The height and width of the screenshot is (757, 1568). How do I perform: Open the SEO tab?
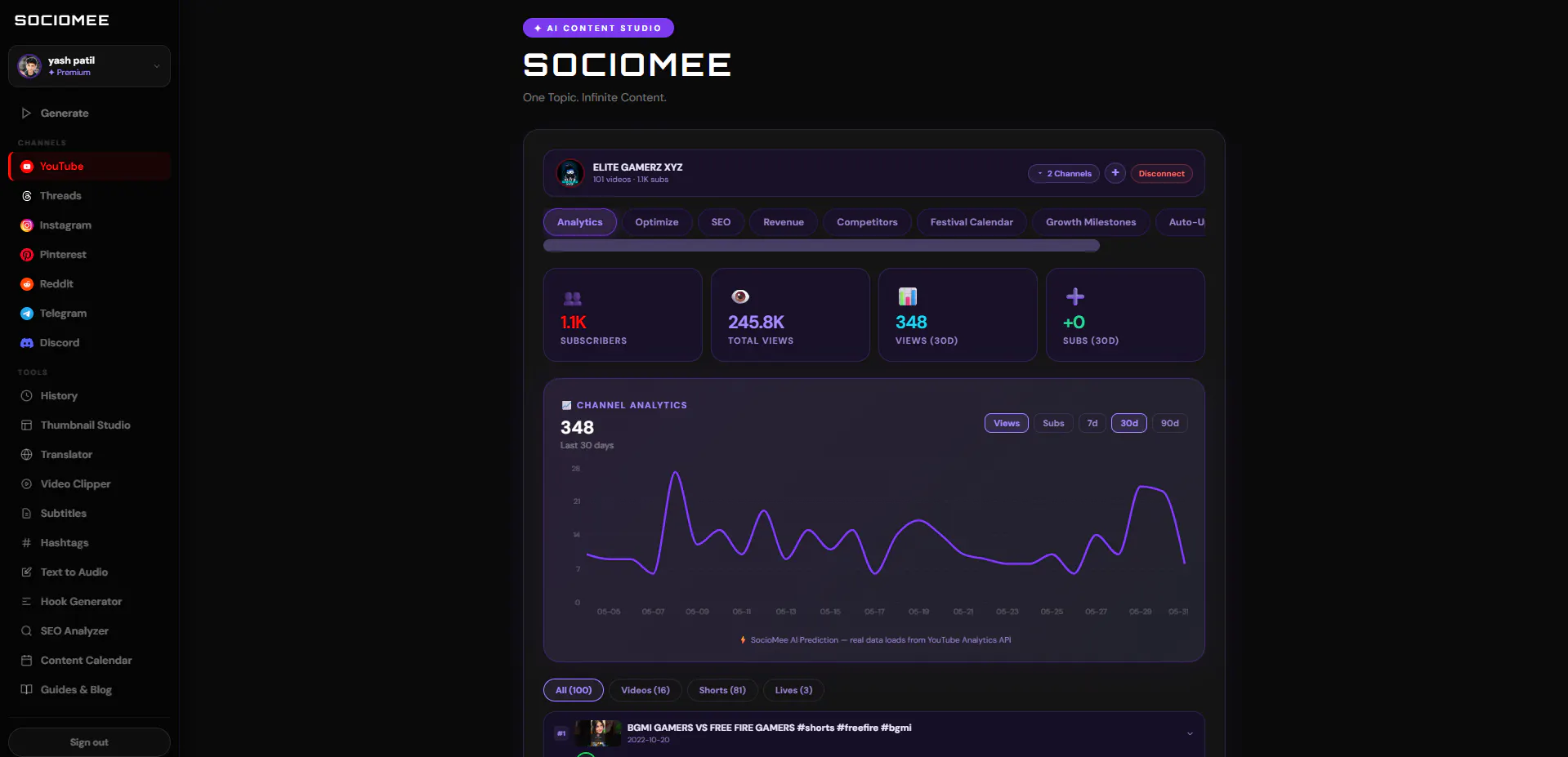click(x=721, y=222)
